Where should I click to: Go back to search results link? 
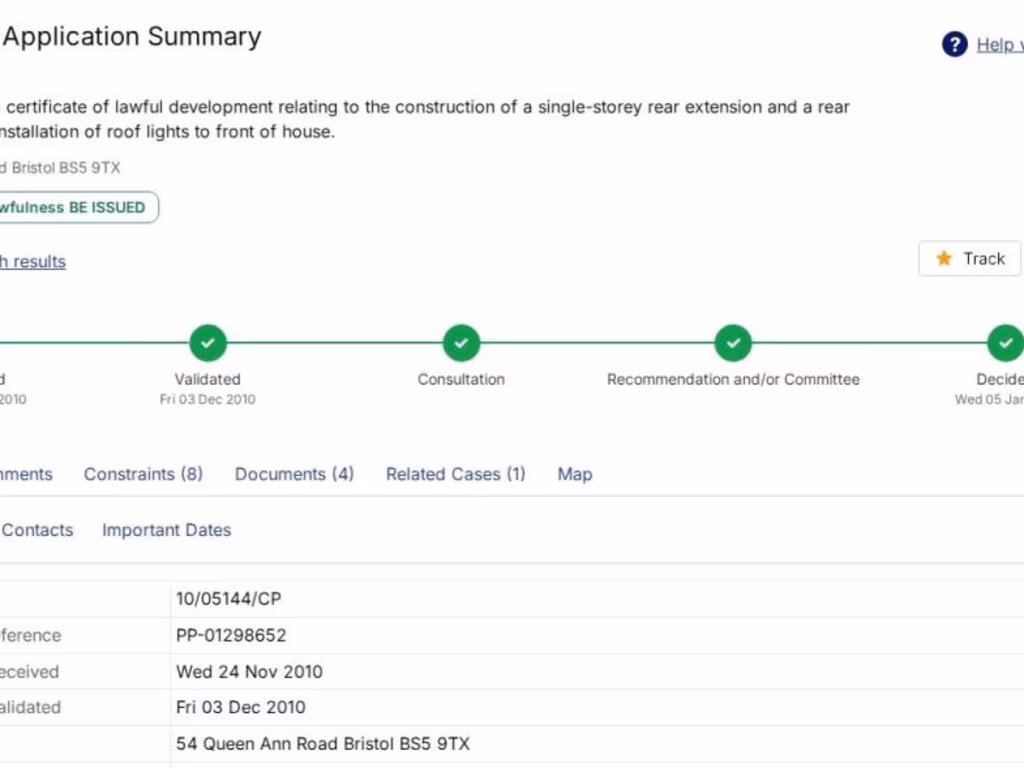[32, 262]
